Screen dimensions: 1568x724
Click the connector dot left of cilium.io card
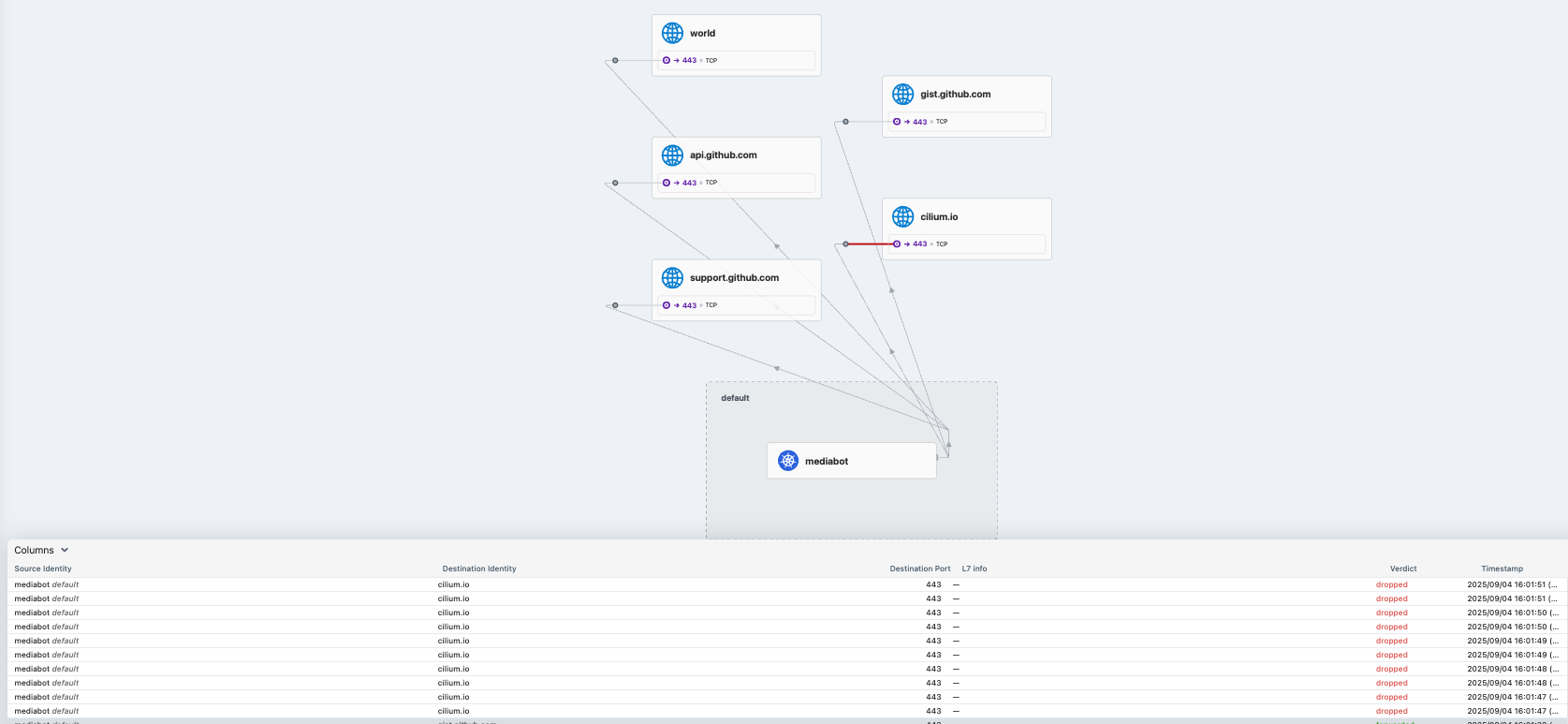845,244
